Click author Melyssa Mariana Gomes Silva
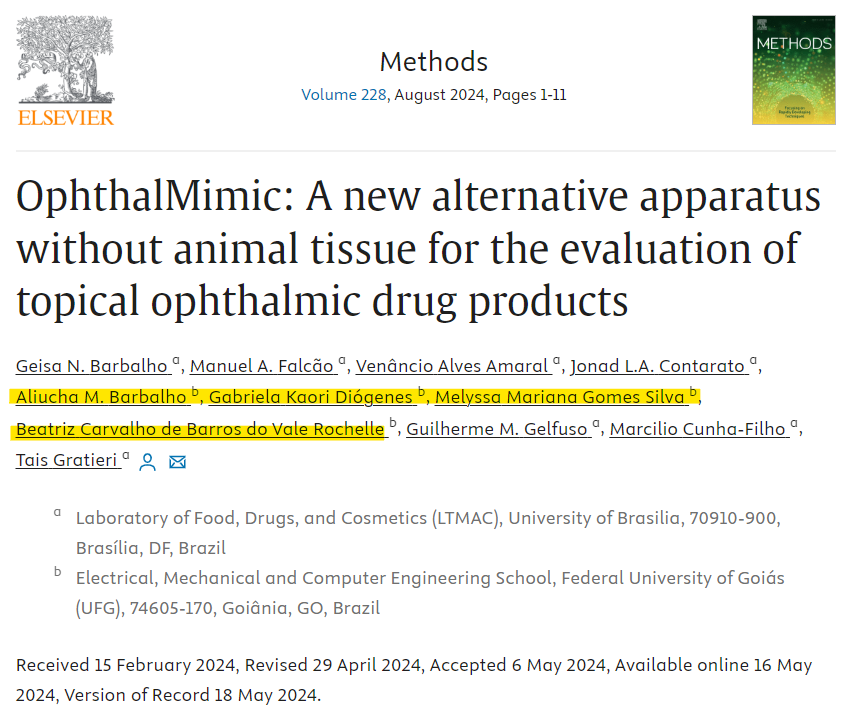848x728 pixels. pyautogui.click(x=560, y=397)
